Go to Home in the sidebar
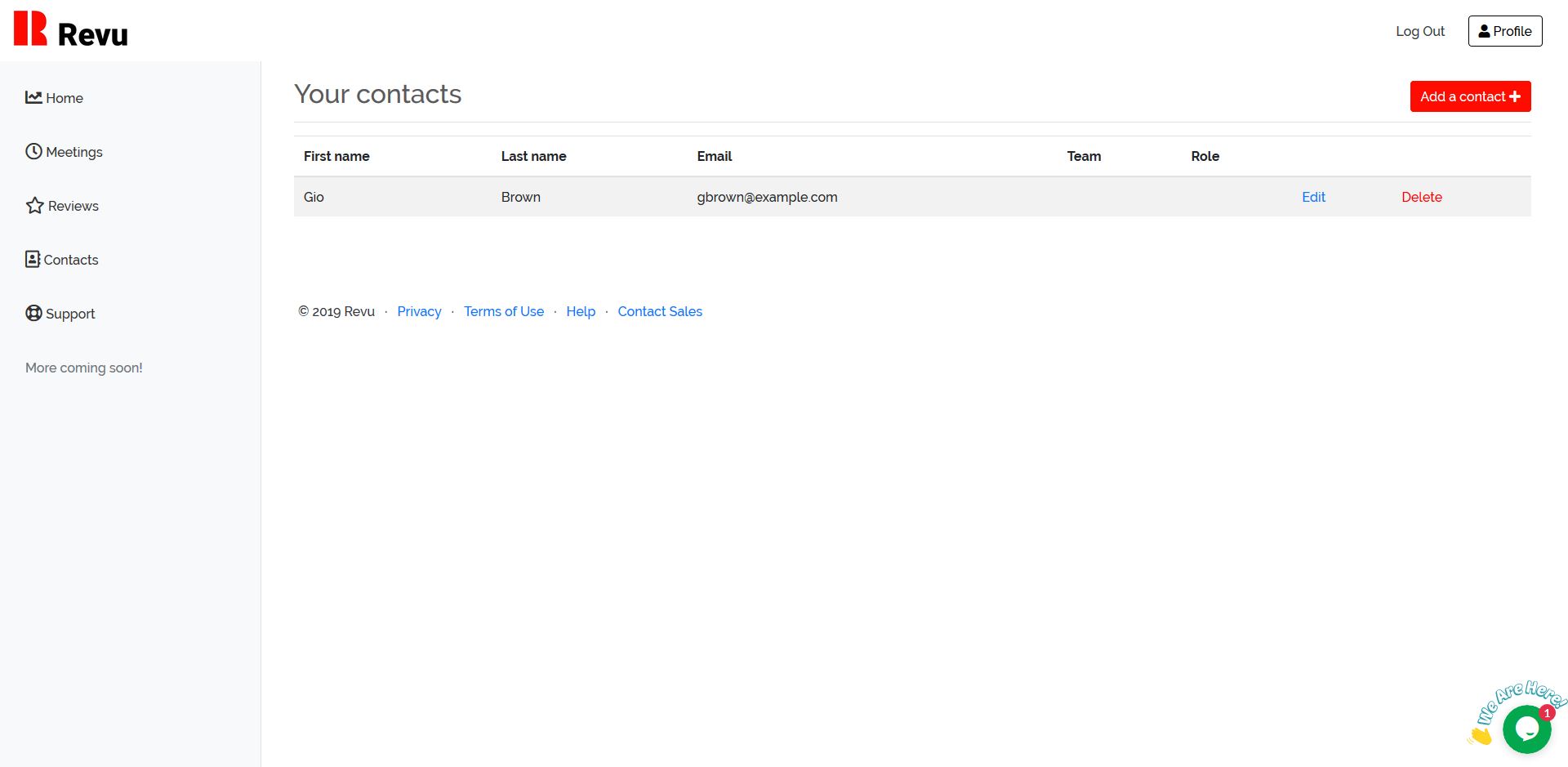The height and width of the screenshot is (767, 1568). point(54,98)
